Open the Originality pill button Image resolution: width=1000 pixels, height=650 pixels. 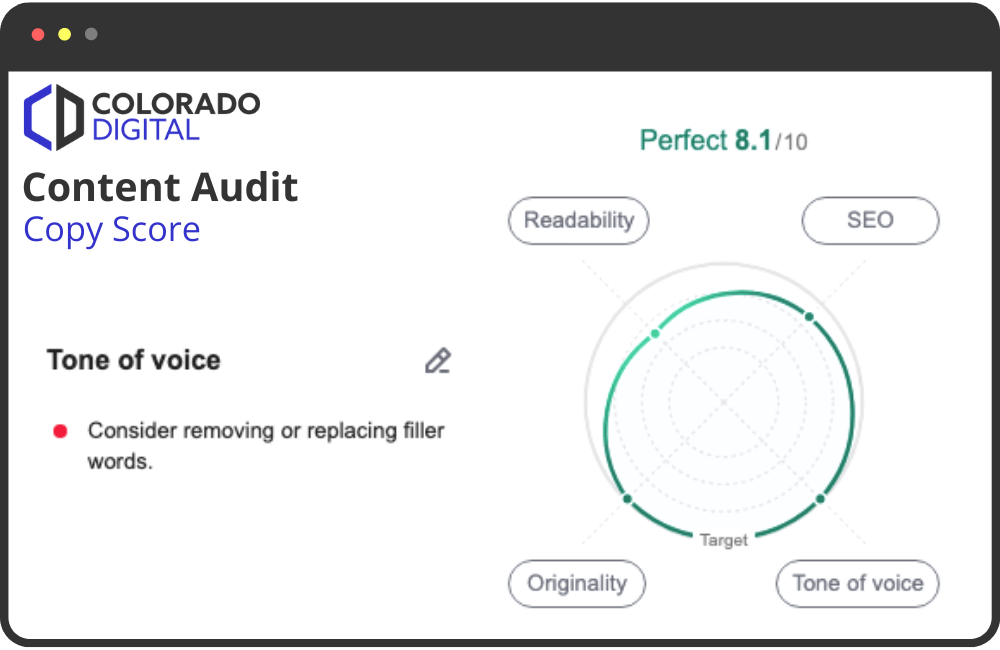coord(577,584)
